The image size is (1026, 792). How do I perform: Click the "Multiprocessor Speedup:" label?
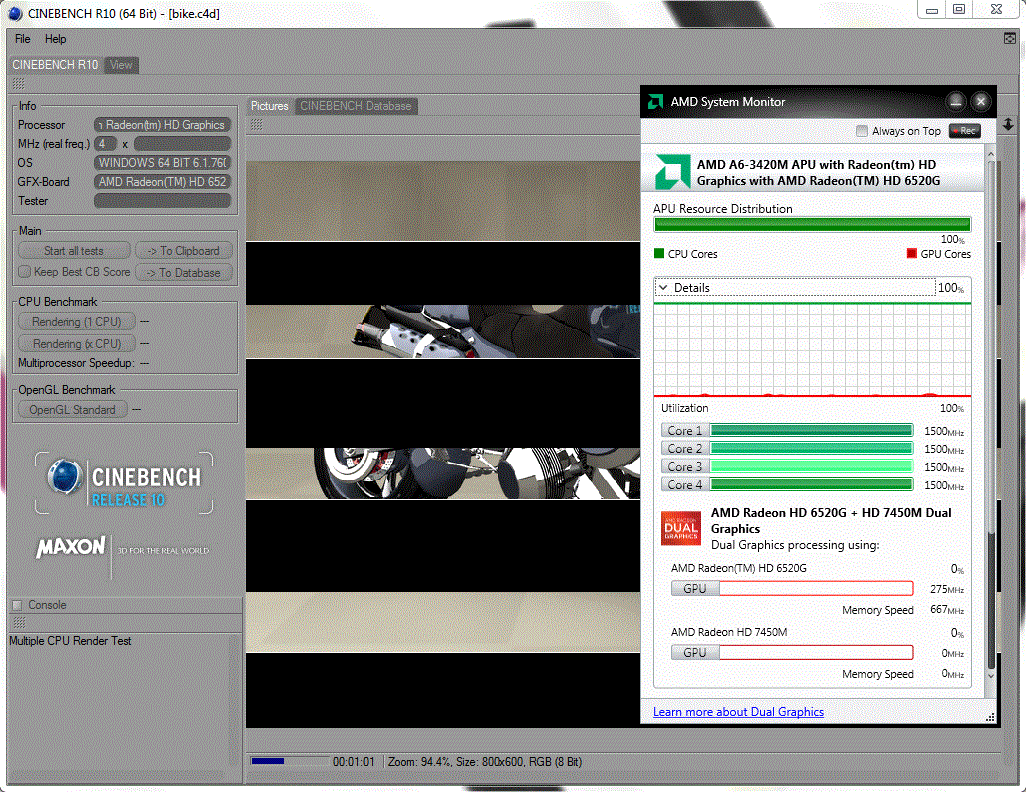[76, 363]
